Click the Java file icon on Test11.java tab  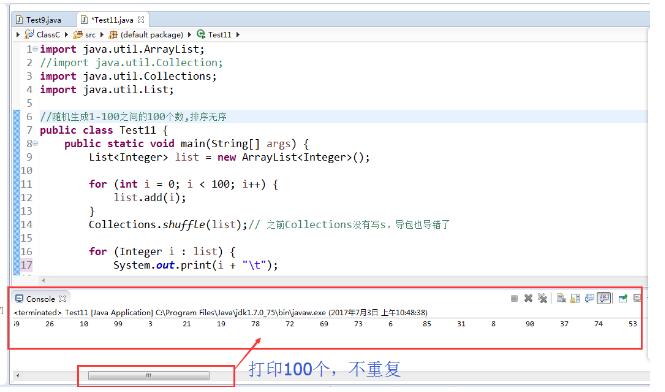tap(84, 20)
